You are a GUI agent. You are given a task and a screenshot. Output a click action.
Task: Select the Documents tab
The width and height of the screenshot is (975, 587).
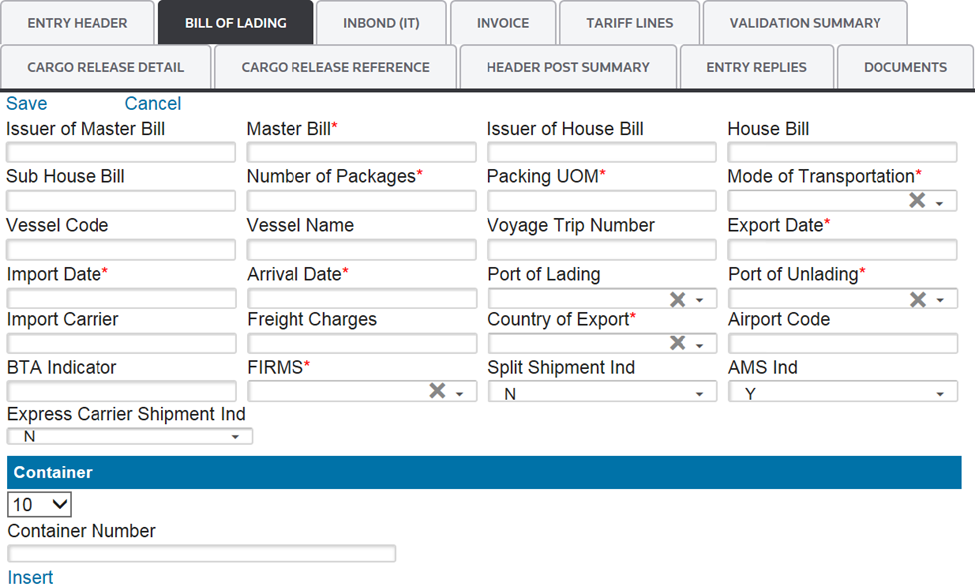[x=905, y=67]
